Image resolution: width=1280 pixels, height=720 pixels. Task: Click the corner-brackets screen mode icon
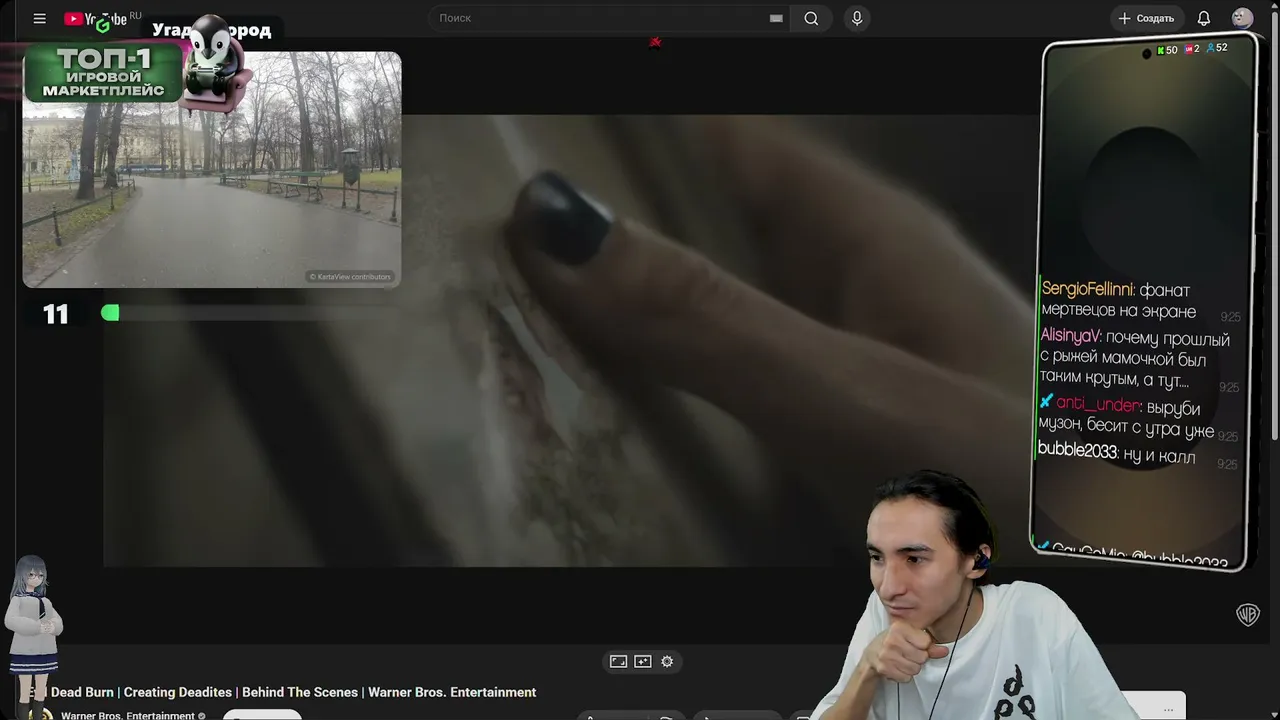(618, 661)
